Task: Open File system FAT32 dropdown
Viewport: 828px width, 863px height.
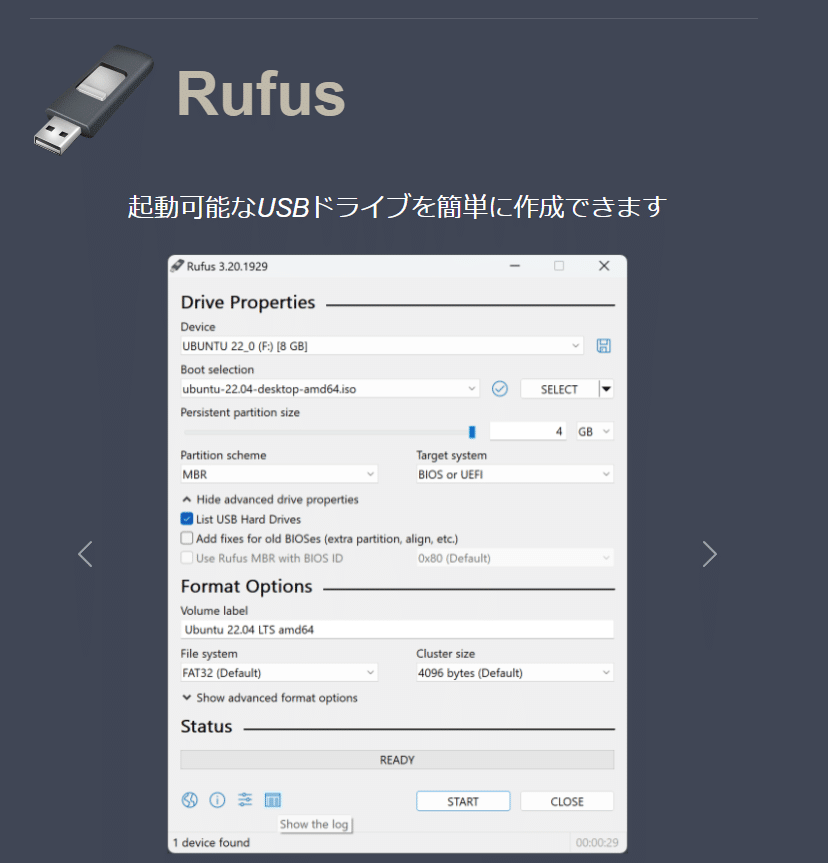Action: (x=279, y=673)
